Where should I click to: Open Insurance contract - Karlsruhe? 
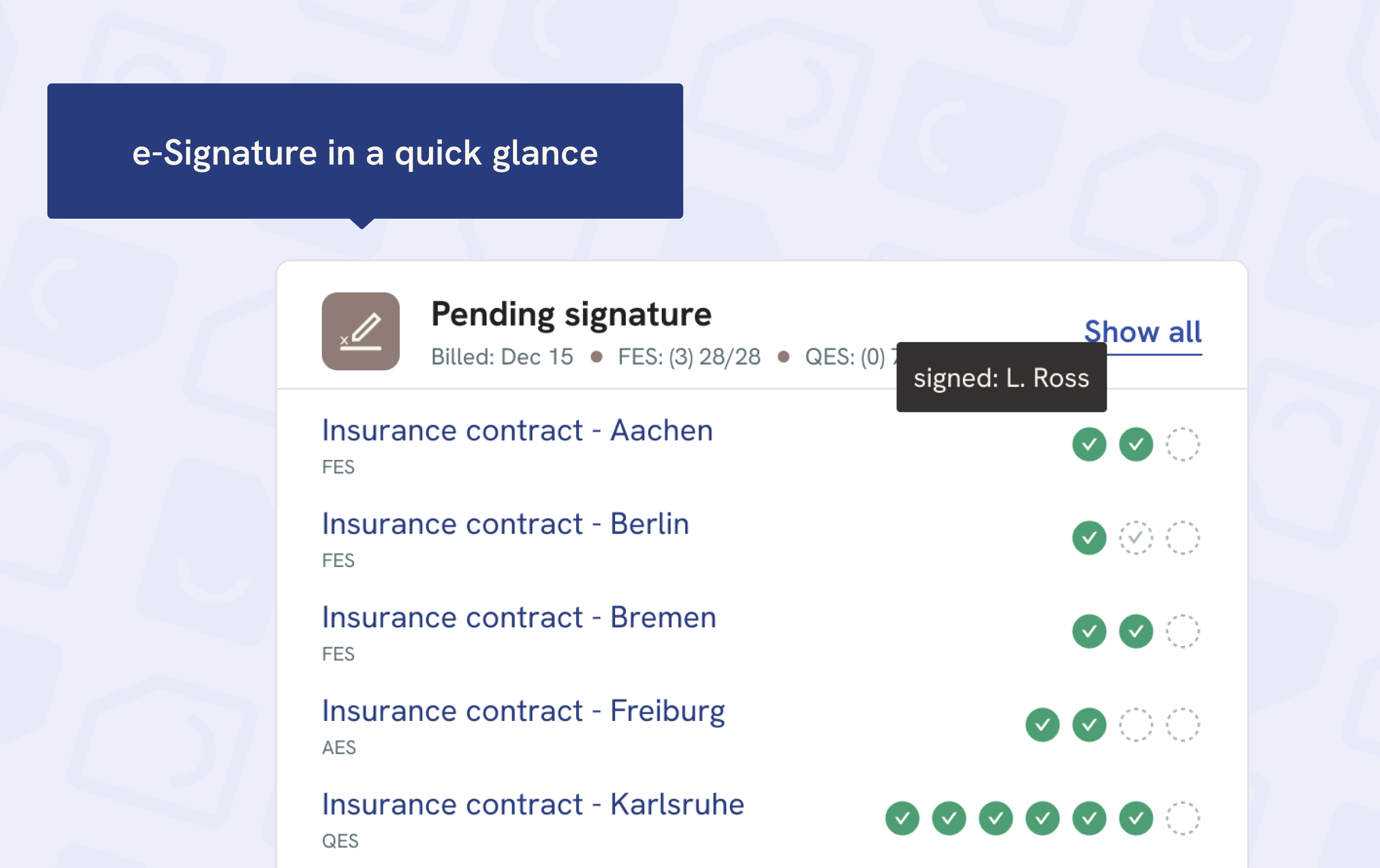(532, 804)
